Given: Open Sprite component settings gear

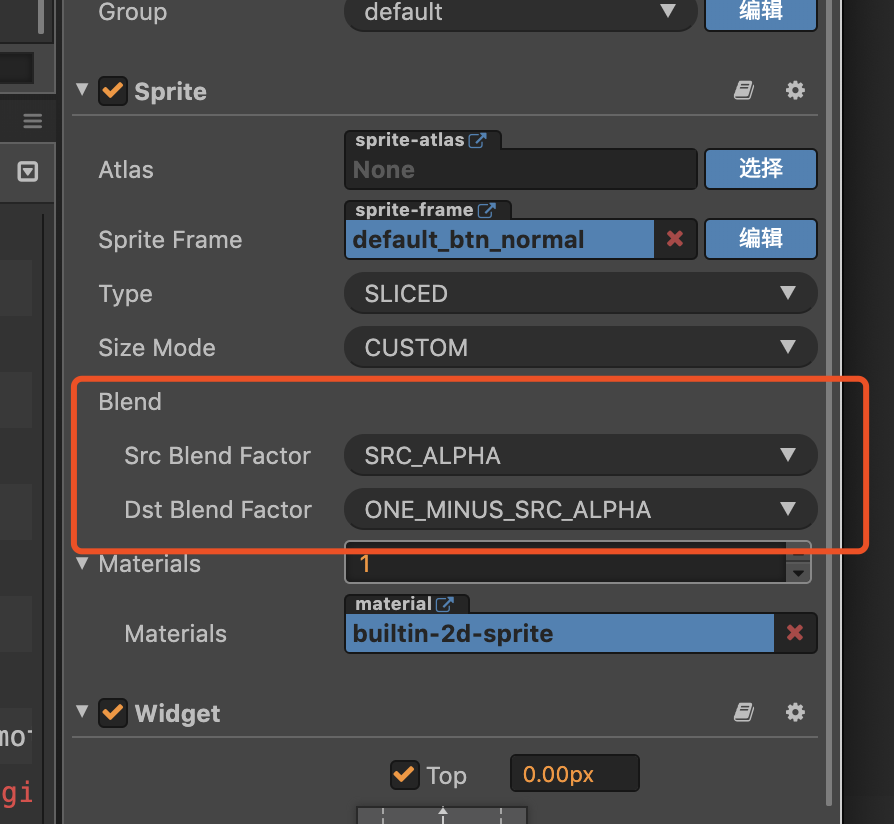Looking at the screenshot, I should click(795, 91).
